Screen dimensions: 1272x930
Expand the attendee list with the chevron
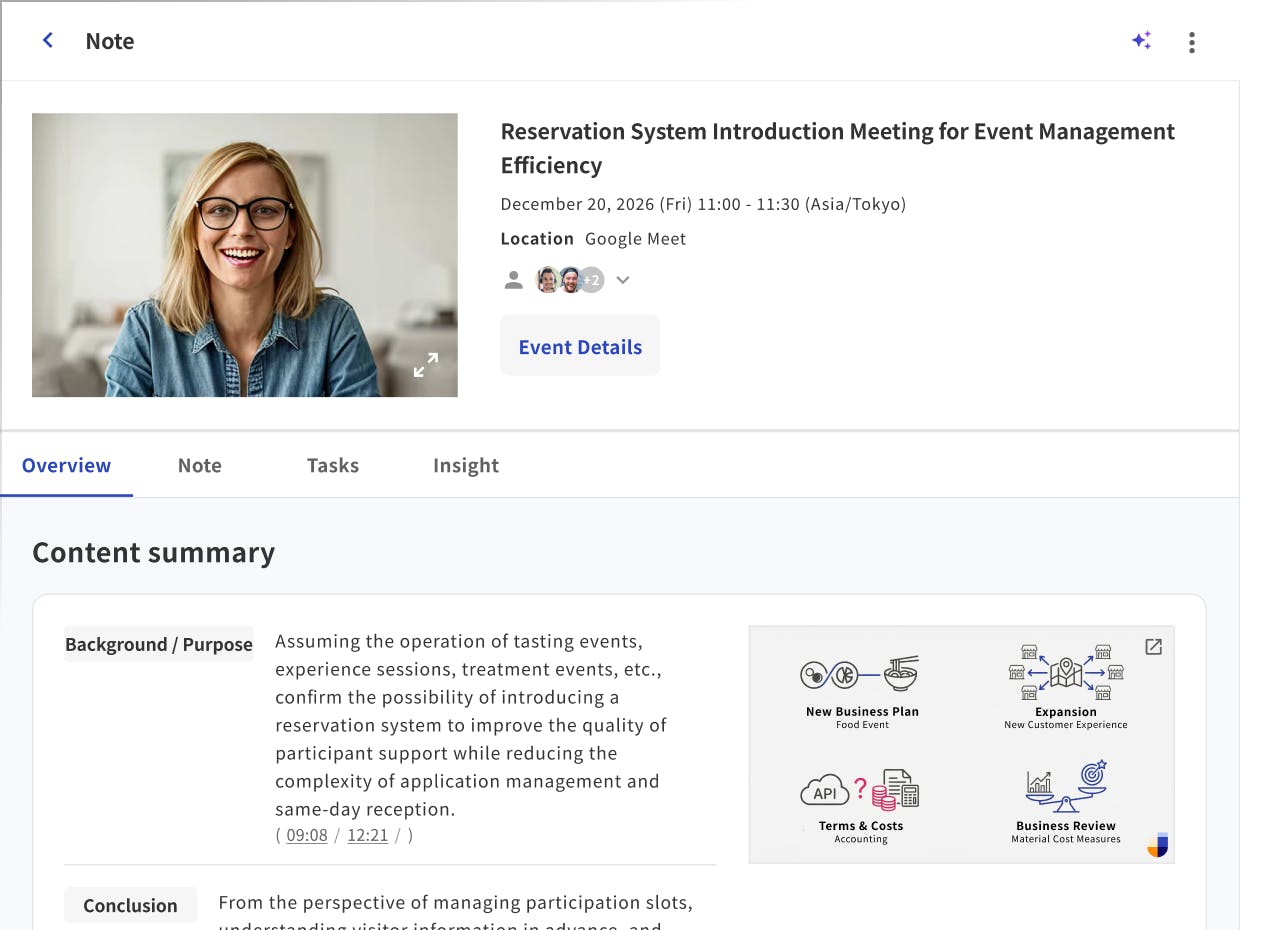(x=622, y=280)
